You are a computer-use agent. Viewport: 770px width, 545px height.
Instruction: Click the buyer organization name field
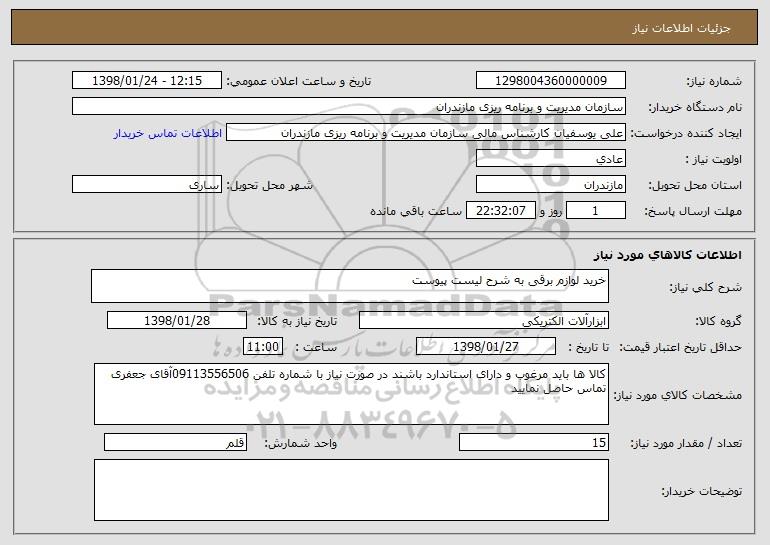349,107
